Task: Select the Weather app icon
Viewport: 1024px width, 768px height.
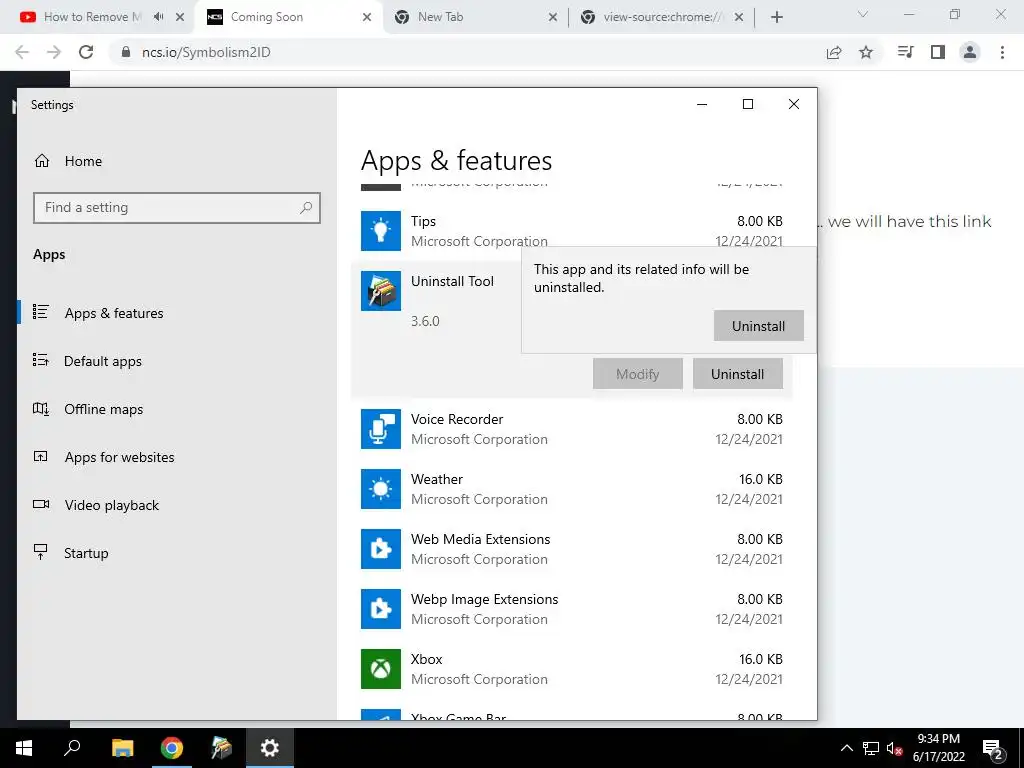Action: click(x=381, y=489)
